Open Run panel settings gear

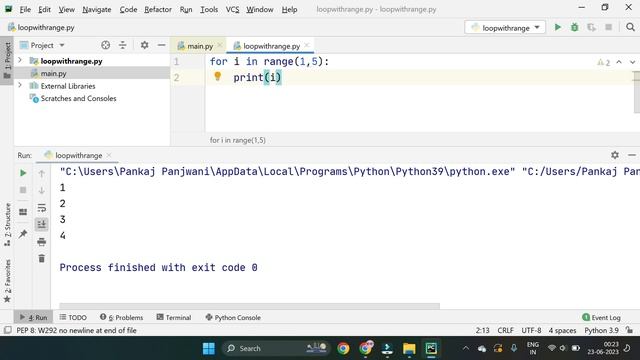coord(615,155)
